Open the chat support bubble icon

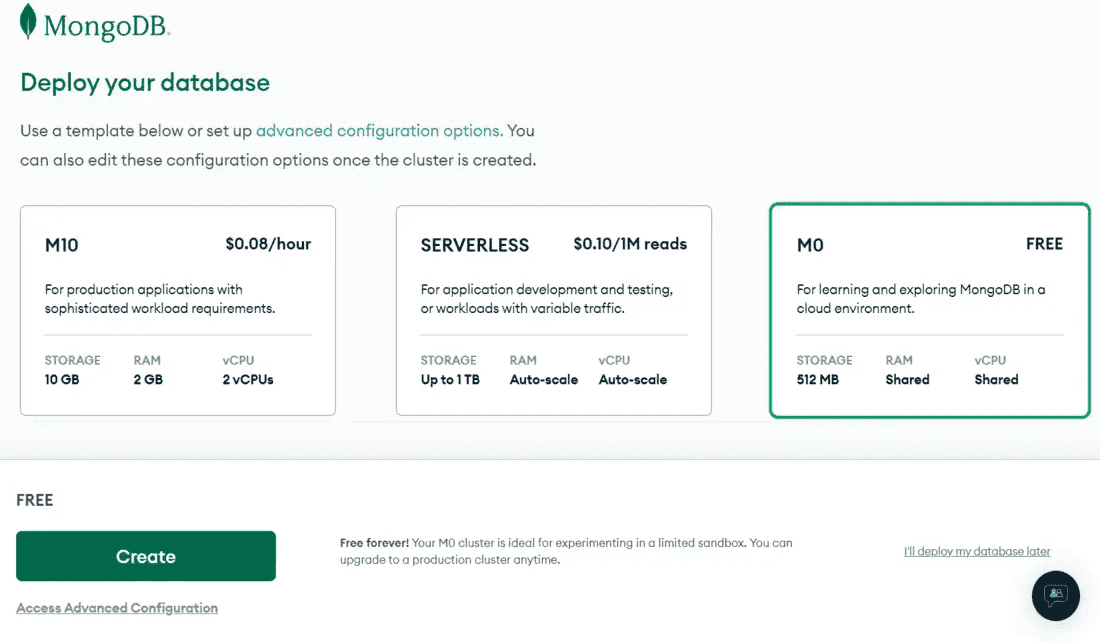pos(1055,596)
